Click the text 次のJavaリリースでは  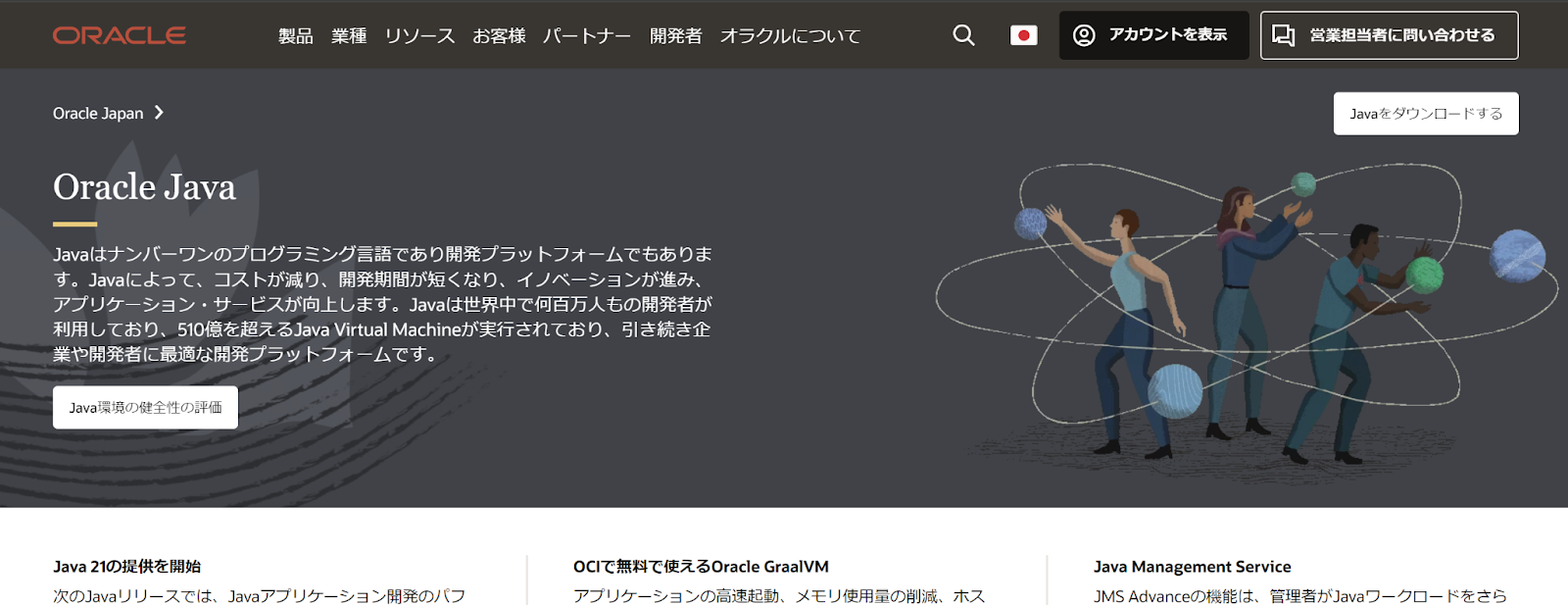point(135,596)
